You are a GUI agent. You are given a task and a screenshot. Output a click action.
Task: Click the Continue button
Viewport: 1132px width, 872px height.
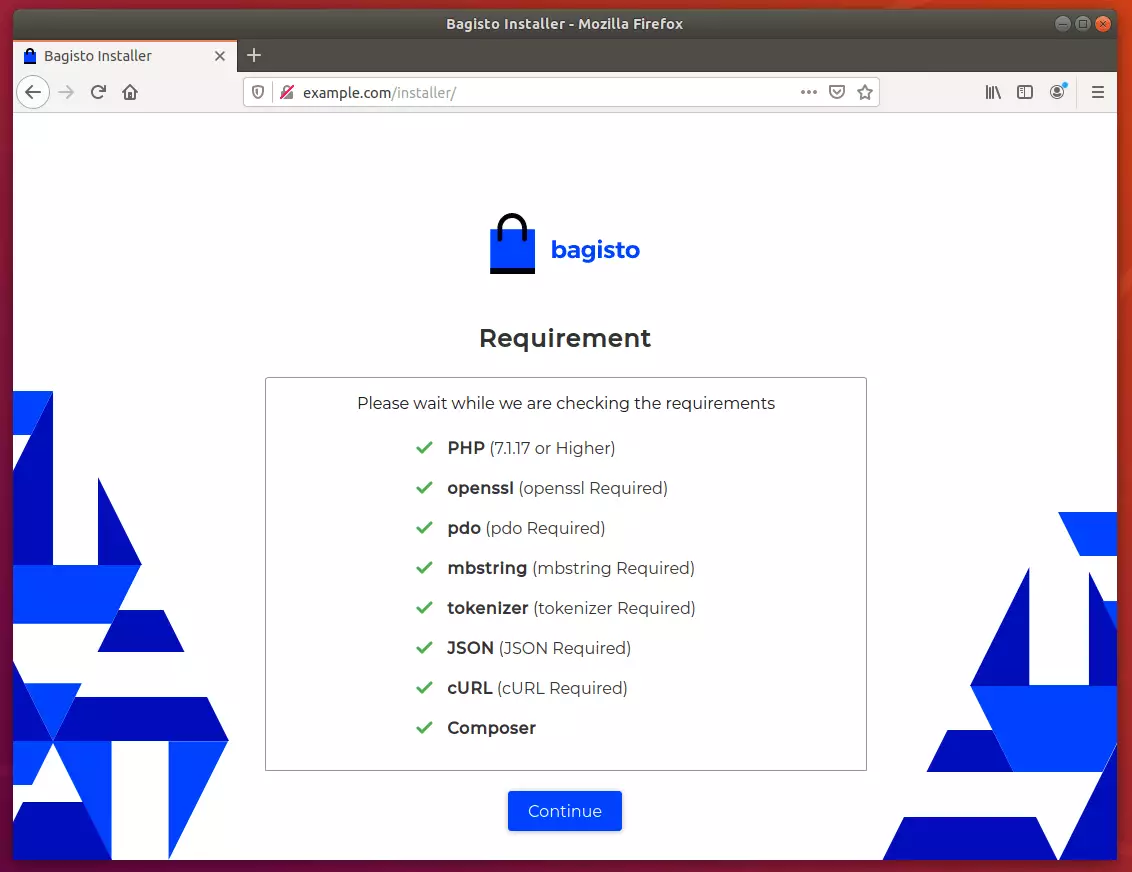click(565, 811)
